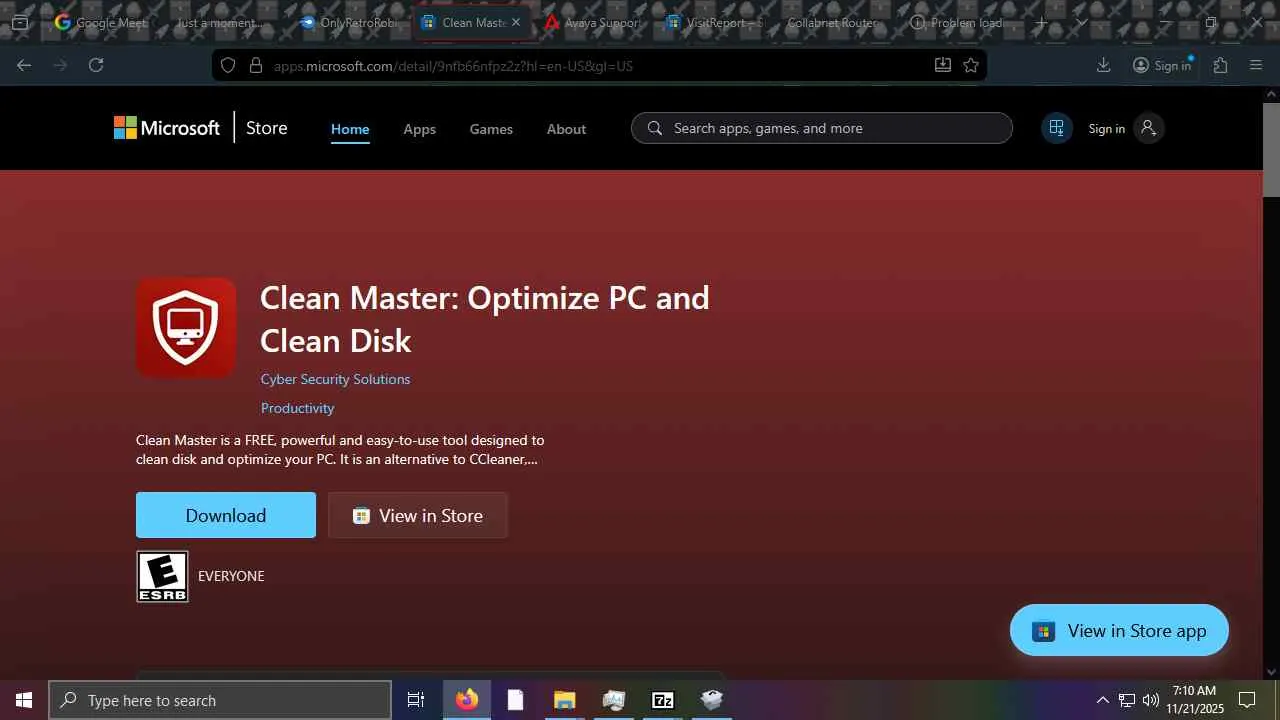Click the floating View in Store app button
Image resolution: width=1280 pixels, height=720 pixels.
click(1119, 630)
